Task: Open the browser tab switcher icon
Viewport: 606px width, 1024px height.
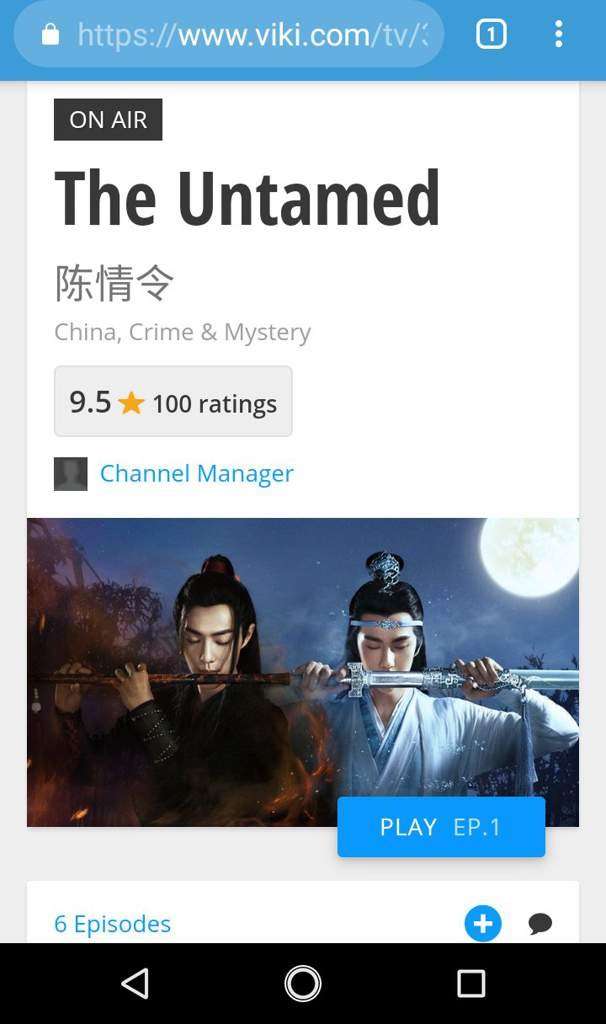Action: pos(491,34)
